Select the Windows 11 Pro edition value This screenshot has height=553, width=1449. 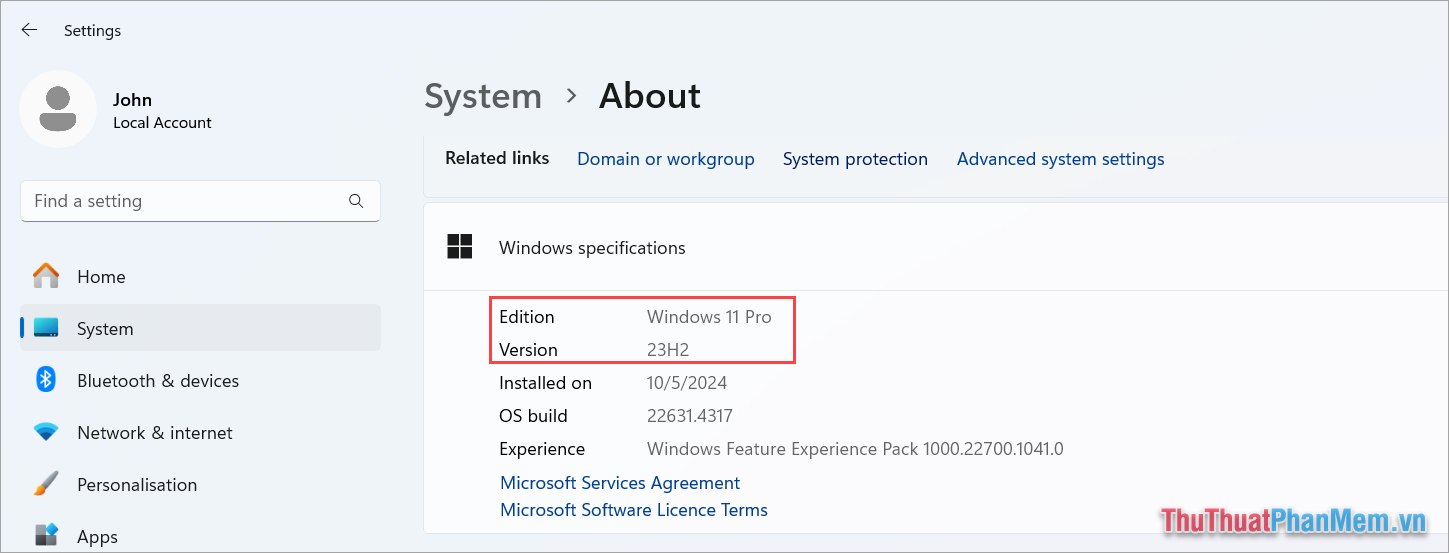pos(709,317)
